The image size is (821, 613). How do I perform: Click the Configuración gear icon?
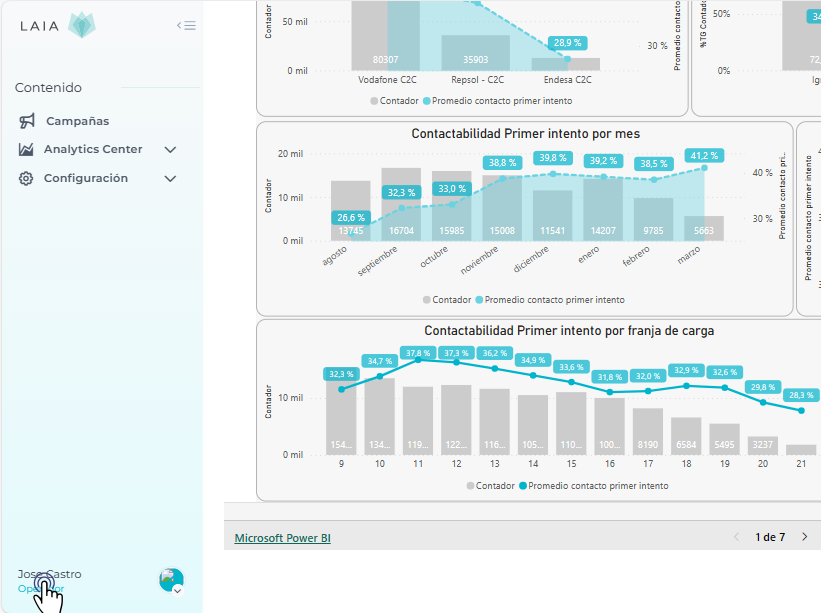(26, 178)
